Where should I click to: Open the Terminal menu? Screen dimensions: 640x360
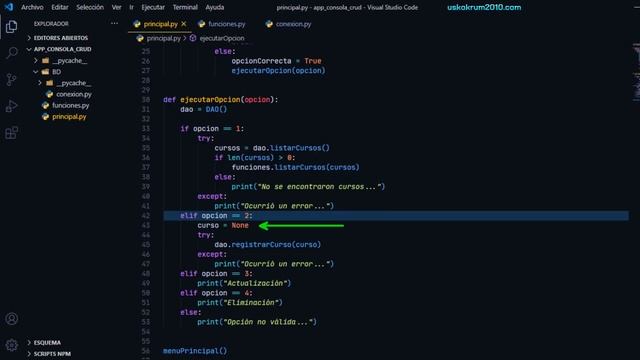[185, 7]
